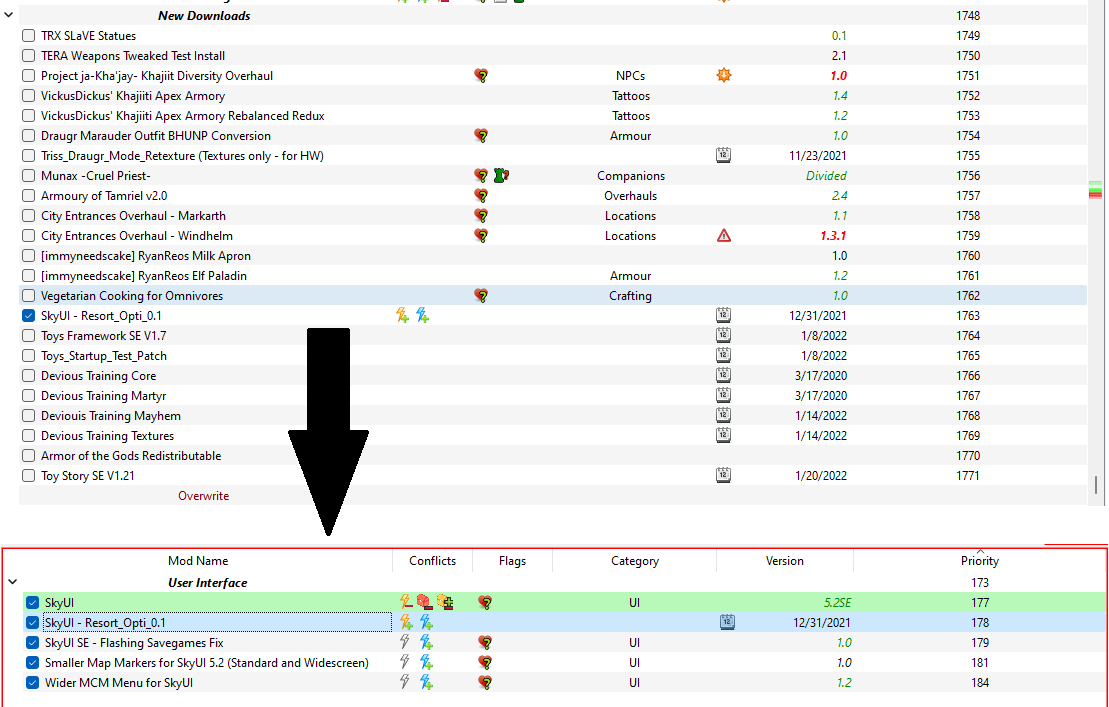Click the orange lightning conflict icon on upper SkyUI - Resort_Opti_0.1 row
The height and width of the screenshot is (707, 1109).
(403, 315)
